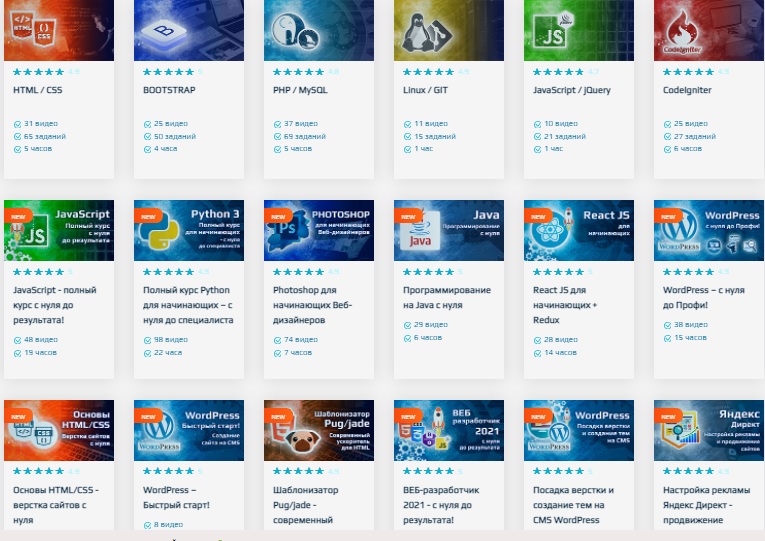Click the Bootstrap logo course image
This screenshot has width=765, height=541.
[189, 30]
